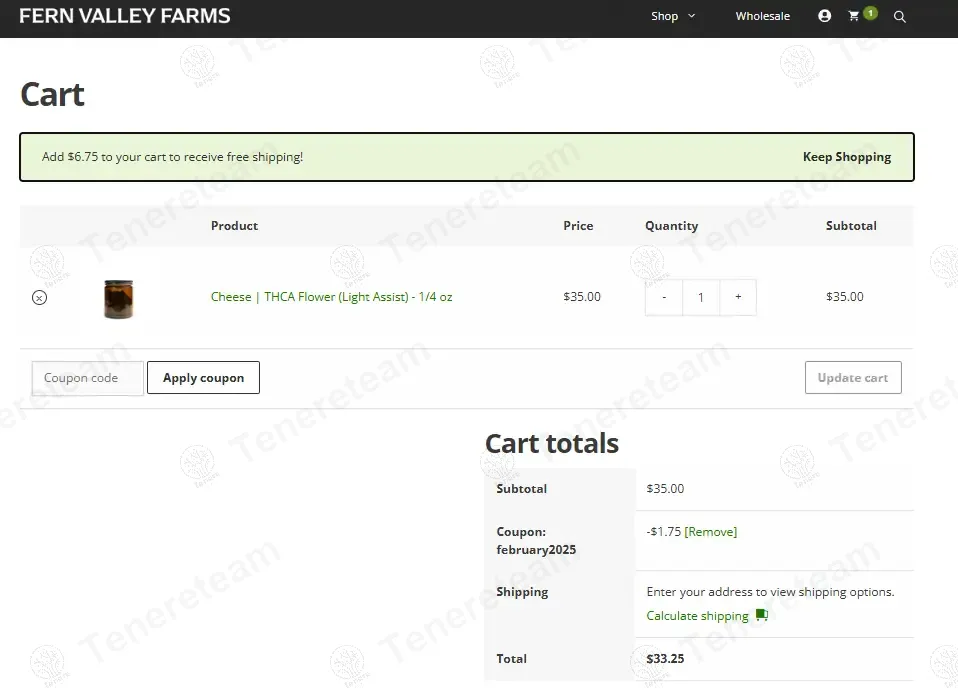Click the Cart page heading

click(x=53, y=95)
